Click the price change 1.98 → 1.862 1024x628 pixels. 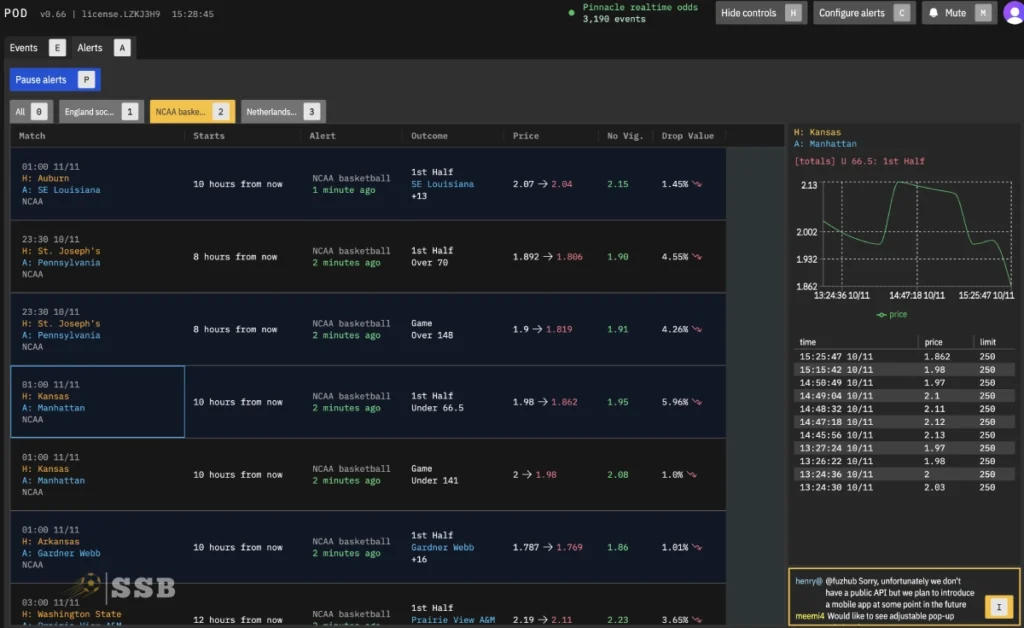(545, 402)
